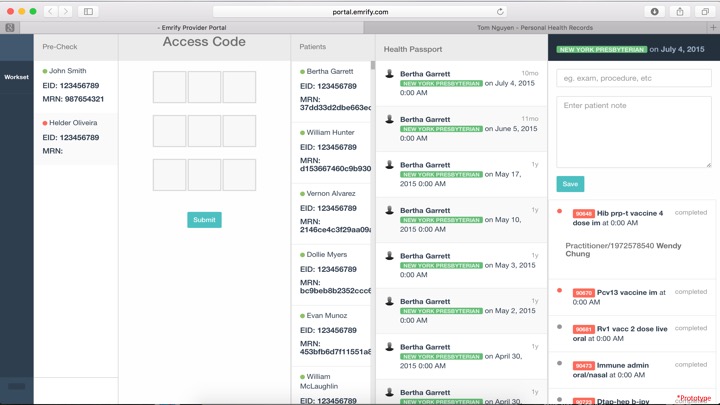The height and width of the screenshot is (405, 720).
Task: Click person avatar icon on June 5 visit
Action: click(x=389, y=119)
